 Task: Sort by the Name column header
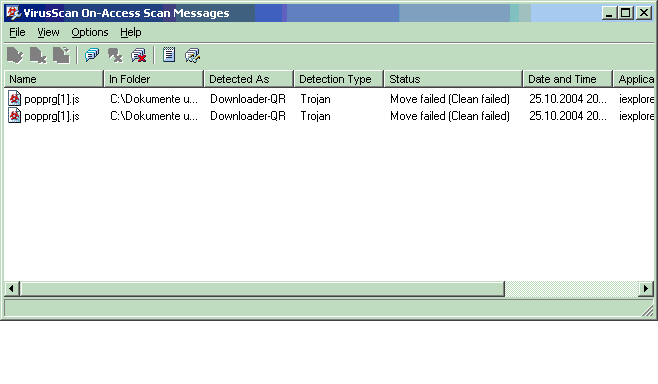click(x=54, y=79)
